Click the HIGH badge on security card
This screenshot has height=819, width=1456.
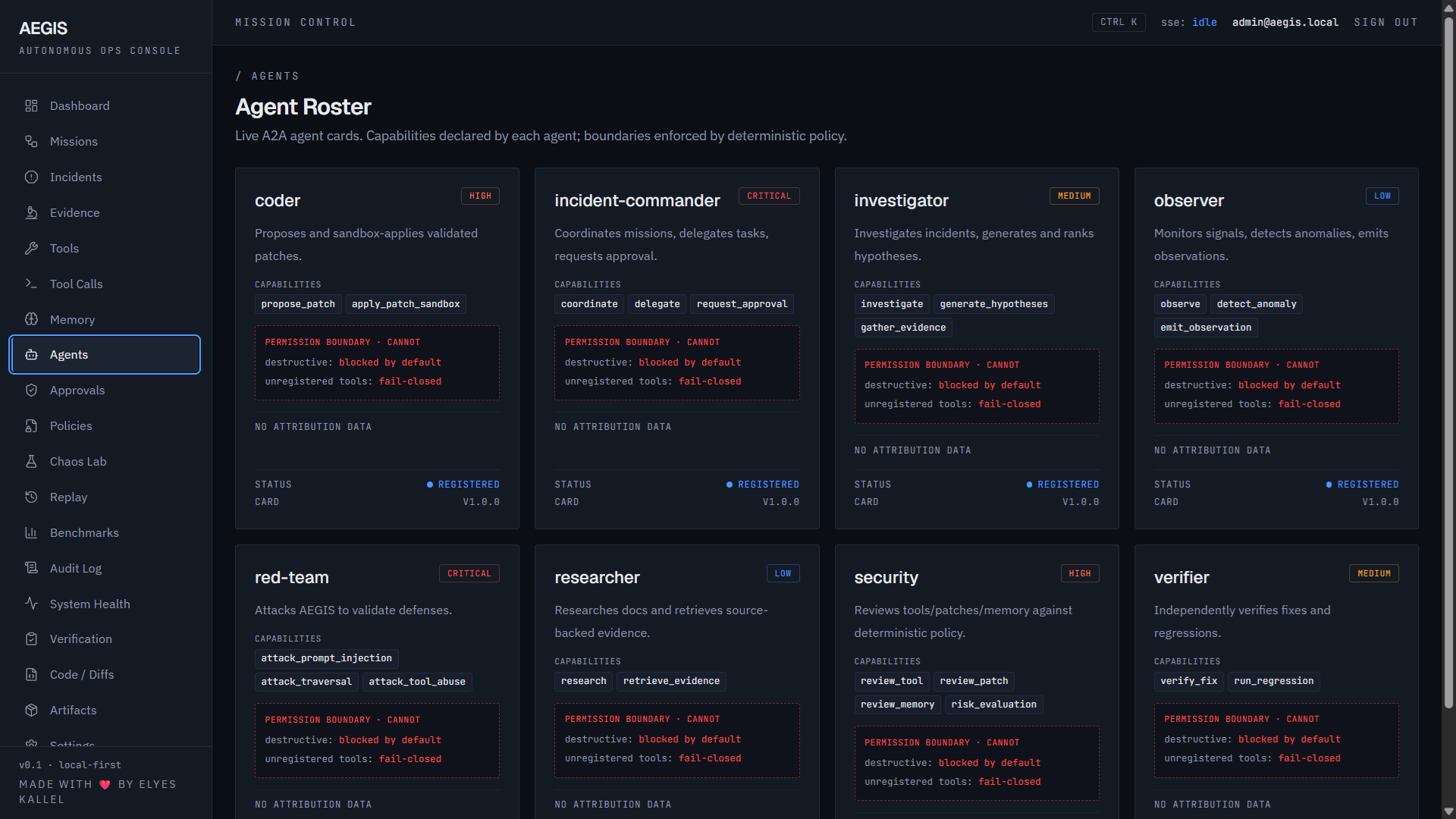(x=1080, y=574)
